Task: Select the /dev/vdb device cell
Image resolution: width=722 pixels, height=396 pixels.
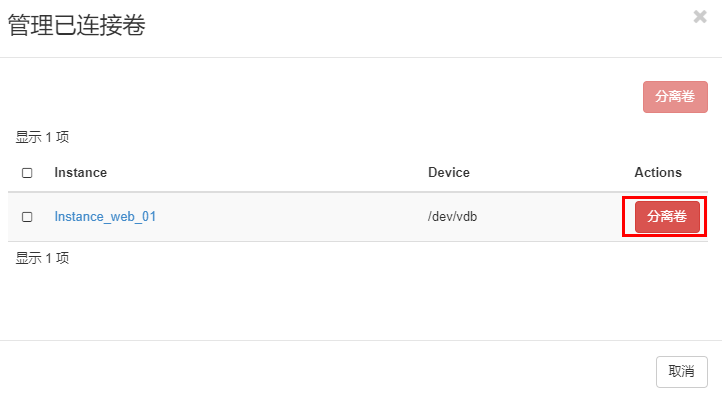Action: [452, 216]
